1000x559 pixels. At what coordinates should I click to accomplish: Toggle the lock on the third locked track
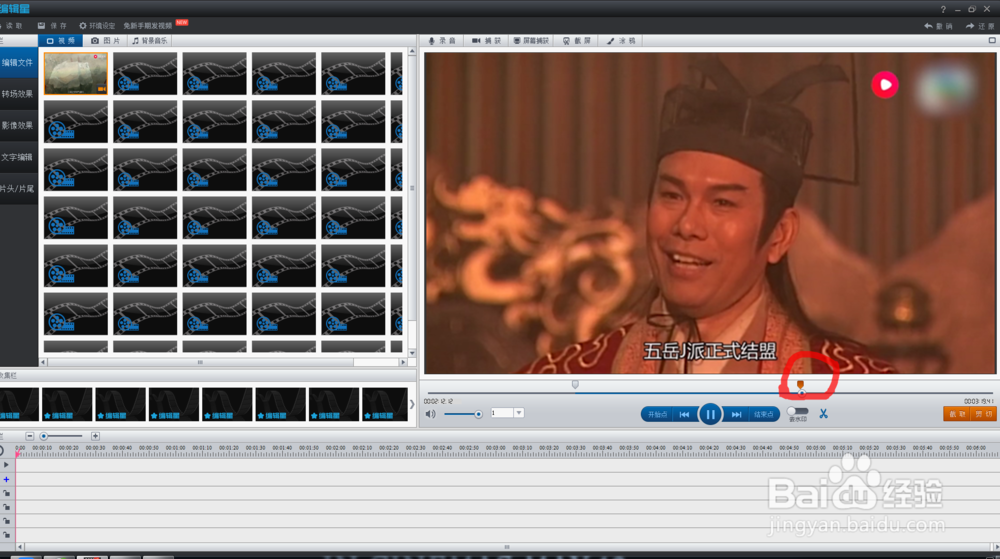pyautogui.click(x=6, y=521)
